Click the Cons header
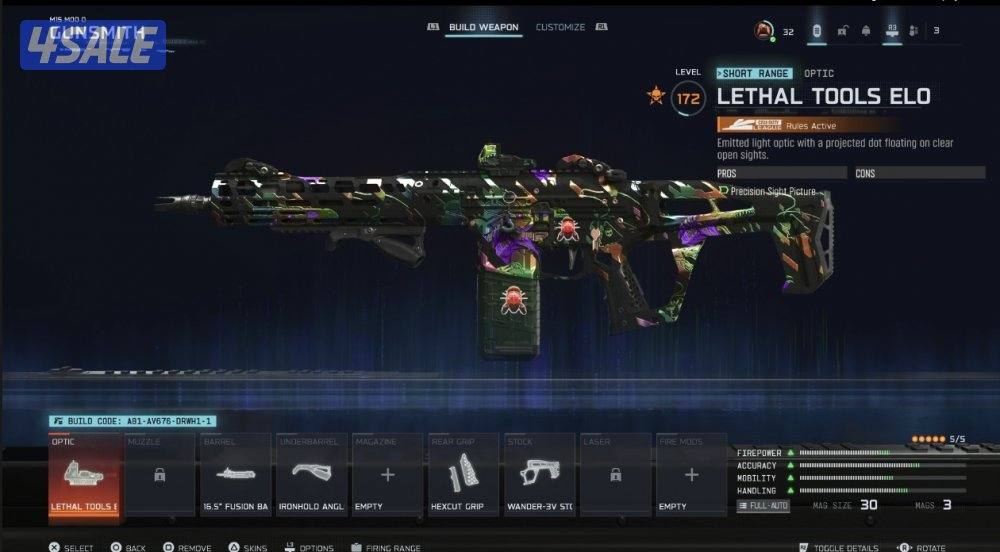1000x552 pixels. pyautogui.click(x=920, y=173)
